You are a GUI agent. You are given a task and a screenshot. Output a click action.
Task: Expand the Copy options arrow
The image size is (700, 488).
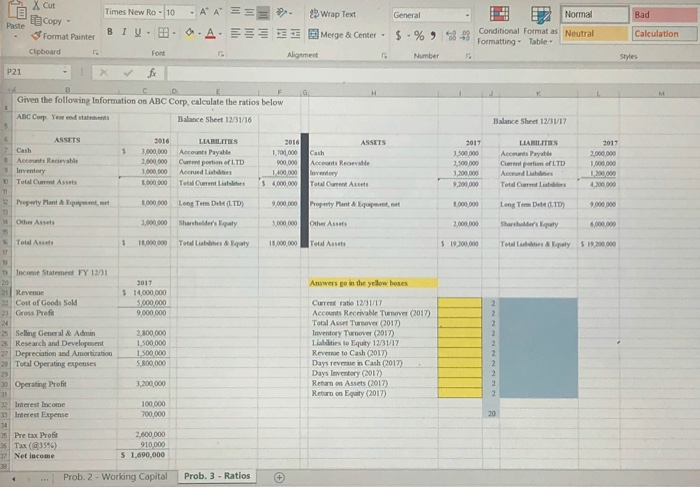coord(68,21)
